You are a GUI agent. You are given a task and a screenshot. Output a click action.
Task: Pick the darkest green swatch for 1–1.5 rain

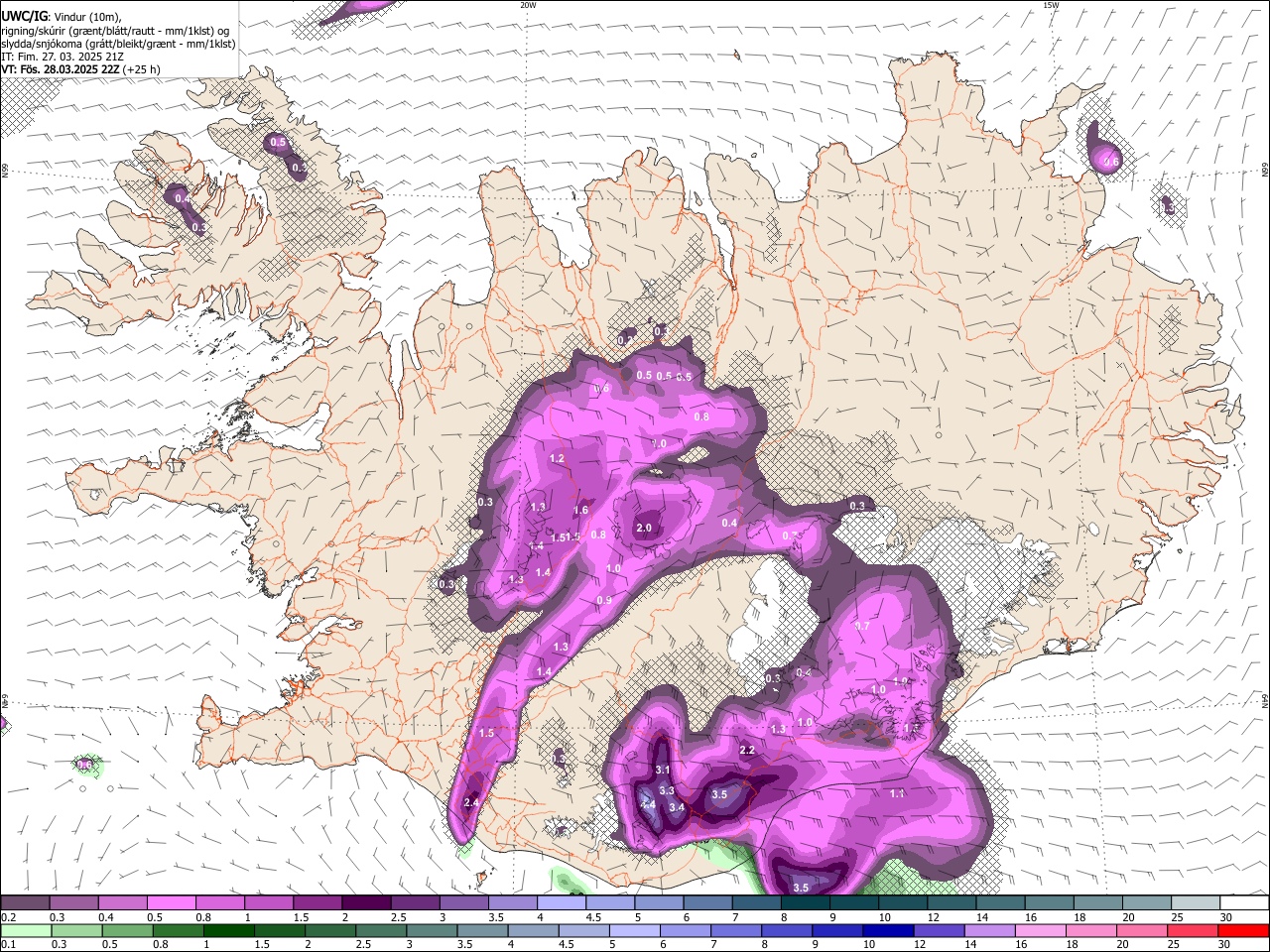click(228, 930)
